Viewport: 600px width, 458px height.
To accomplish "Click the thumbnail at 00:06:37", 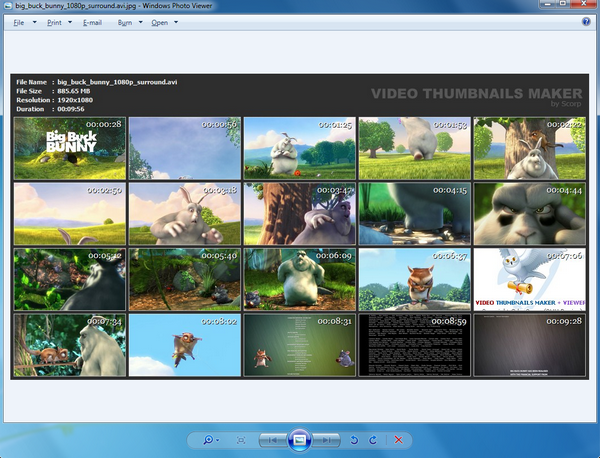I will [414, 279].
